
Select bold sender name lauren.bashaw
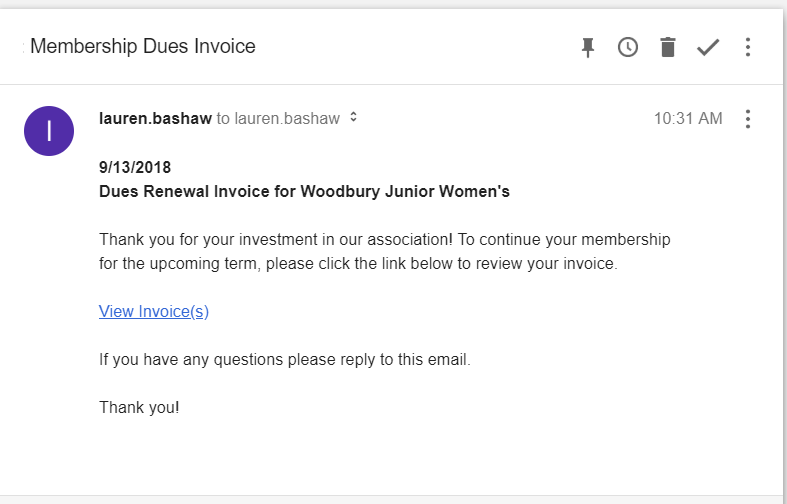tap(155, 118)
